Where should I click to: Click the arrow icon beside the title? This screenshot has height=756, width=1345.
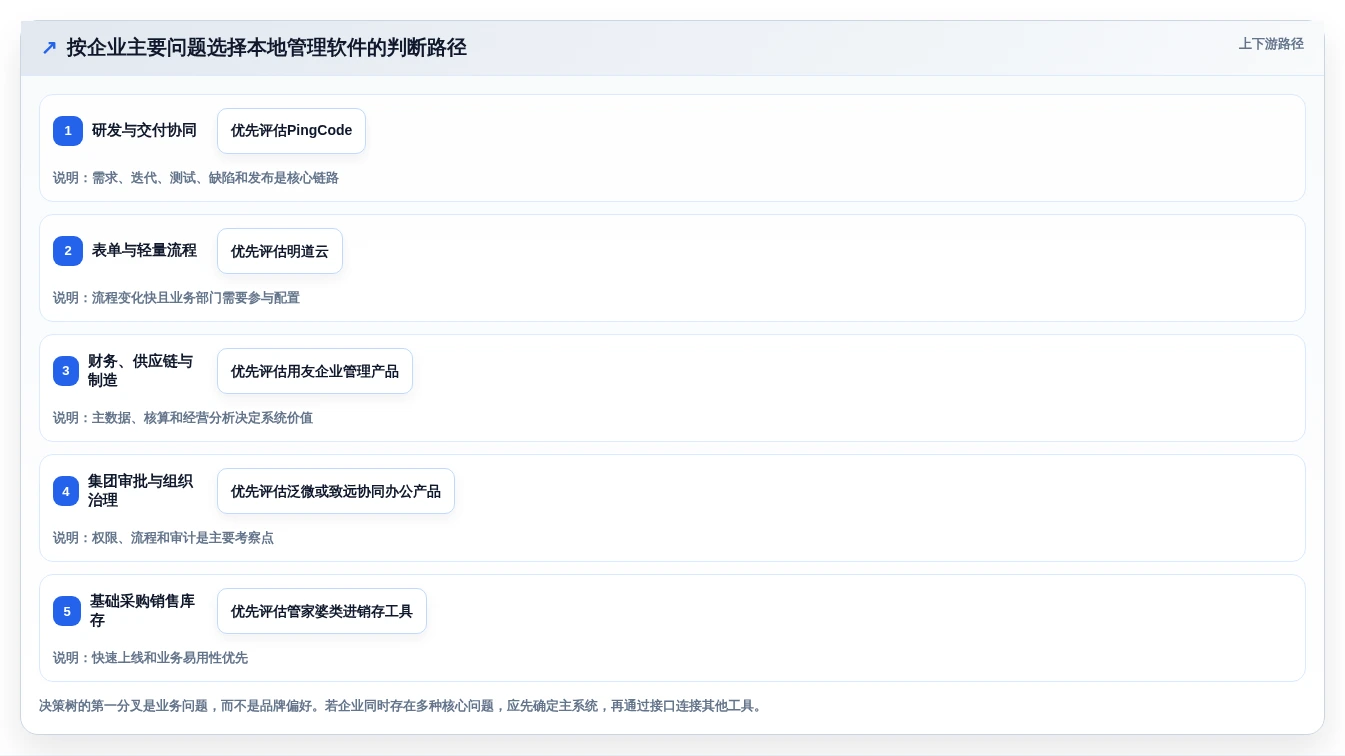click(x=49, y=48)
